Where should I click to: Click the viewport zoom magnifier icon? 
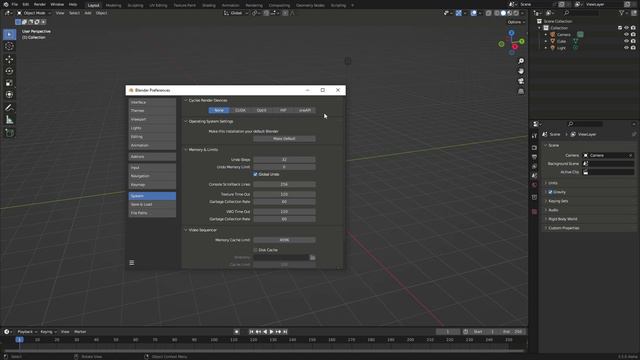[521, 61]
